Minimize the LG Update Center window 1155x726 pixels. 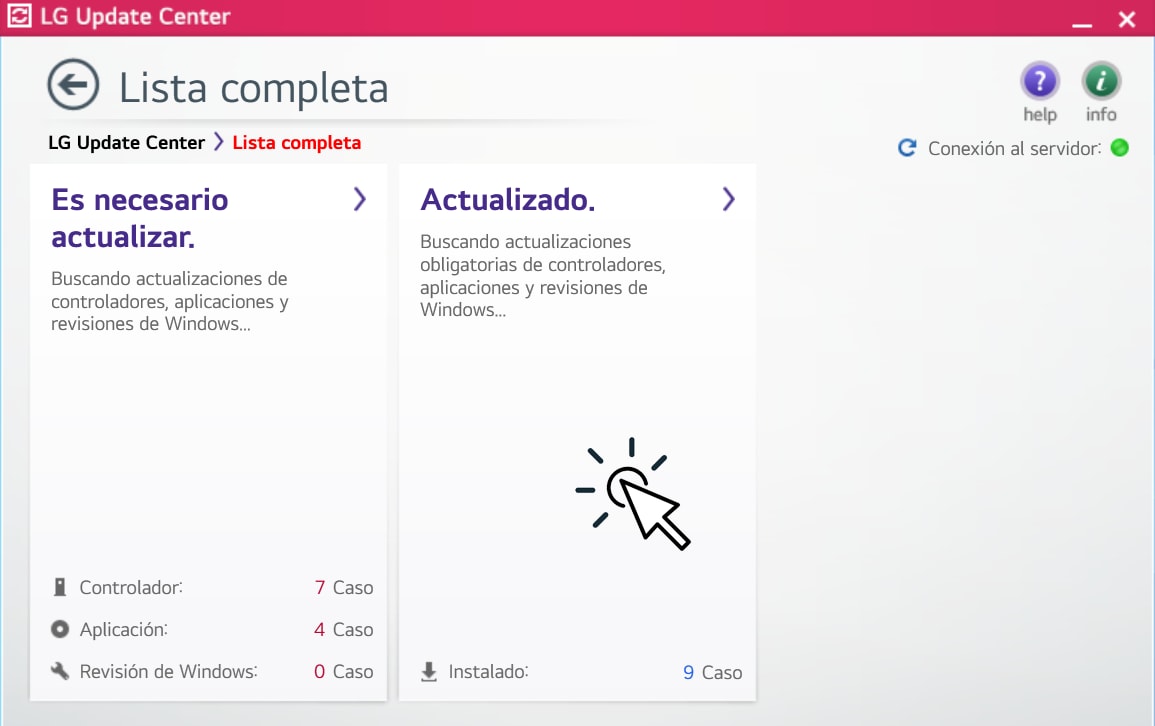coord(1081,21)
